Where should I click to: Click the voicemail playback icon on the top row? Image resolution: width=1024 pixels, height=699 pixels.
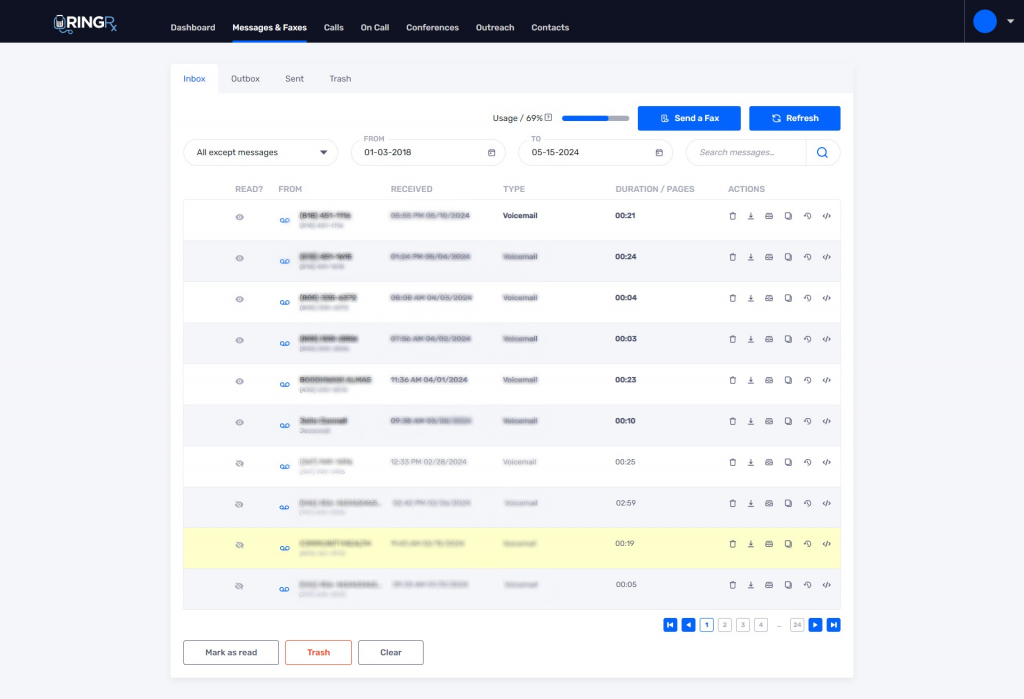click(x=284, y=218)
